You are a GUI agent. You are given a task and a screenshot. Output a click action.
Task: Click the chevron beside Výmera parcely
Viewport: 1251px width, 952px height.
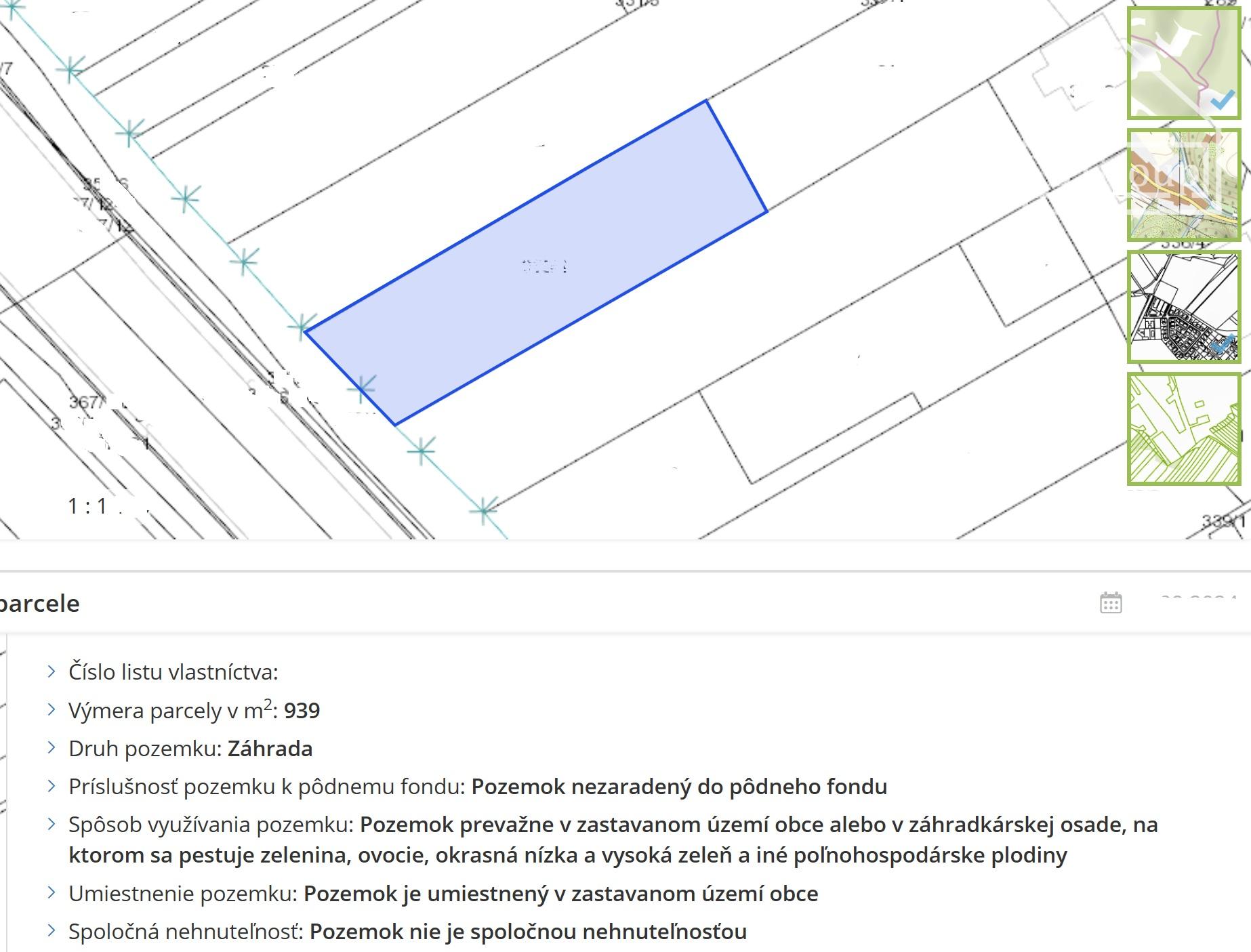52,709
